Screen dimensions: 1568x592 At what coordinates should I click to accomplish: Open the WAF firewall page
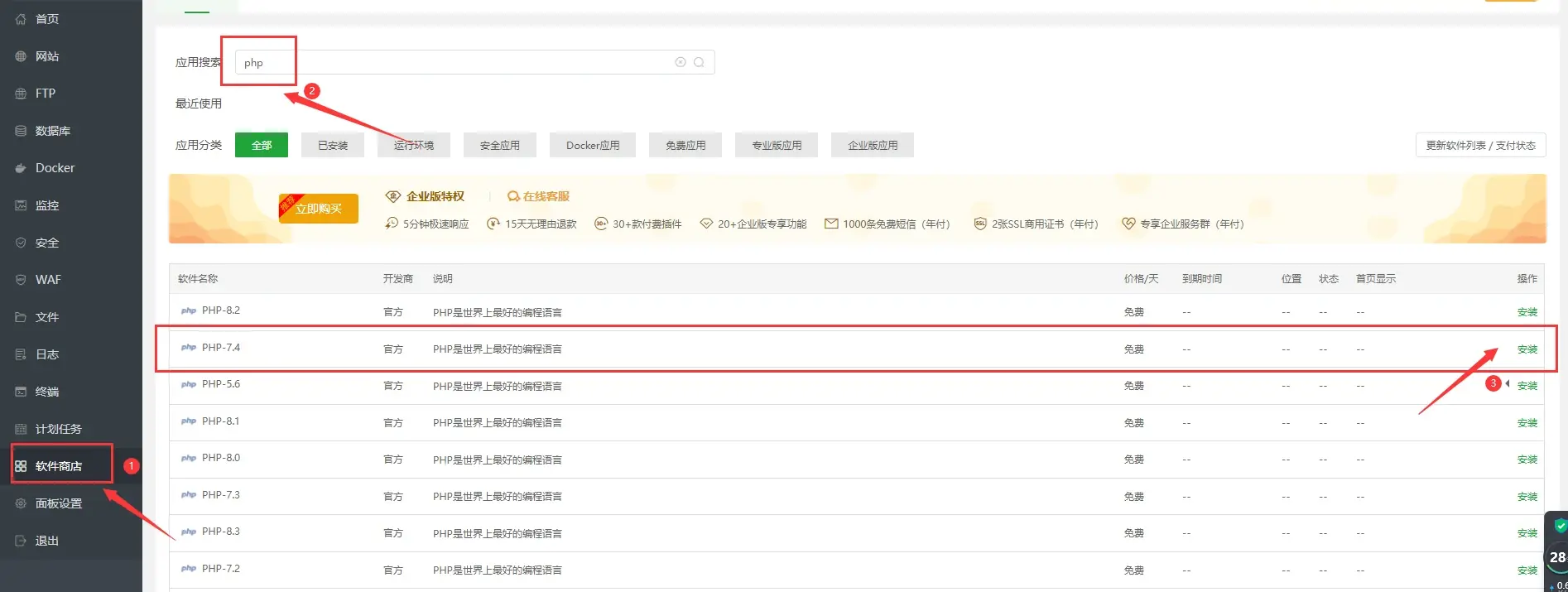point(48,280)
